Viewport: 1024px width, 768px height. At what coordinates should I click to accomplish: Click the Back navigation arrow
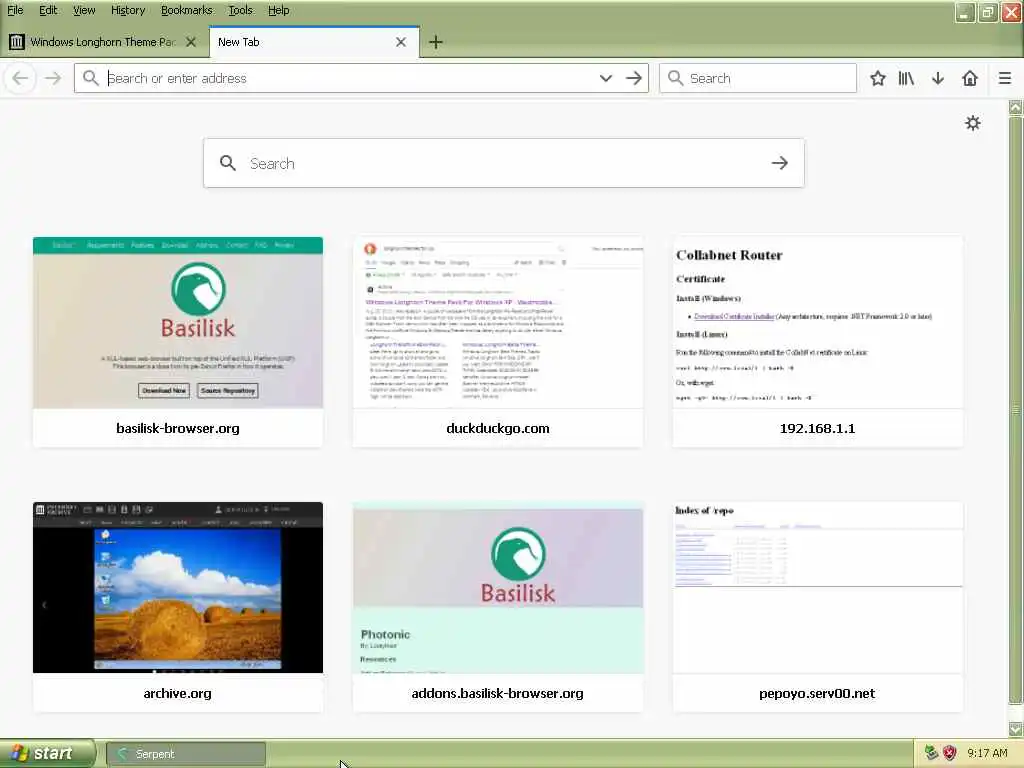[x=20, y=78]
